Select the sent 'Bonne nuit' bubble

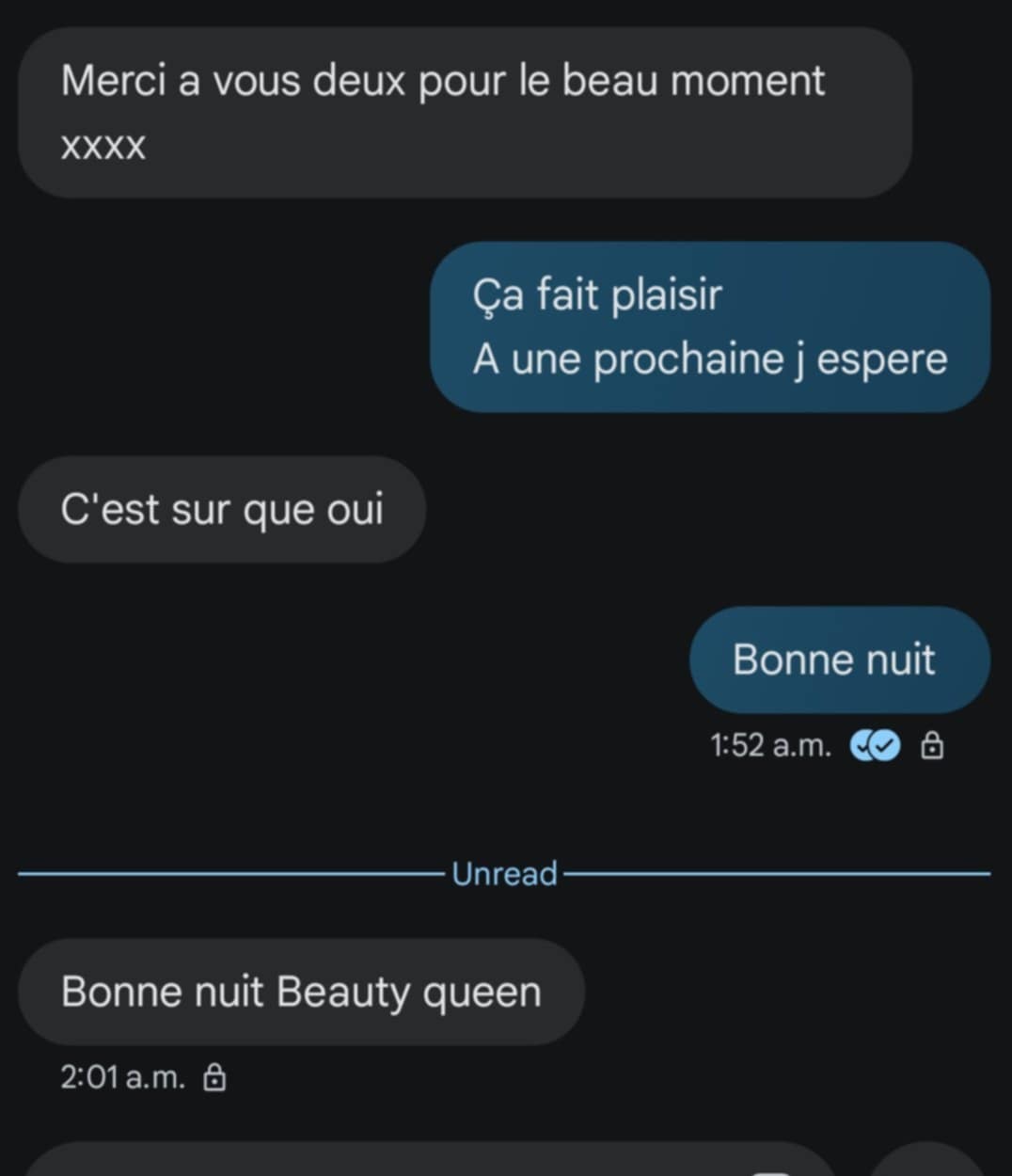[x=840, y=660]
